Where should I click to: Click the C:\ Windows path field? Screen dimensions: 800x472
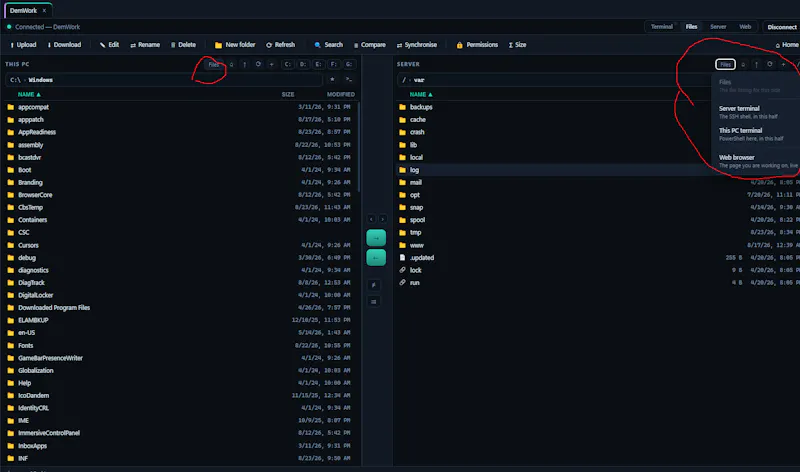pyautogui.click(x=164, y=80)
